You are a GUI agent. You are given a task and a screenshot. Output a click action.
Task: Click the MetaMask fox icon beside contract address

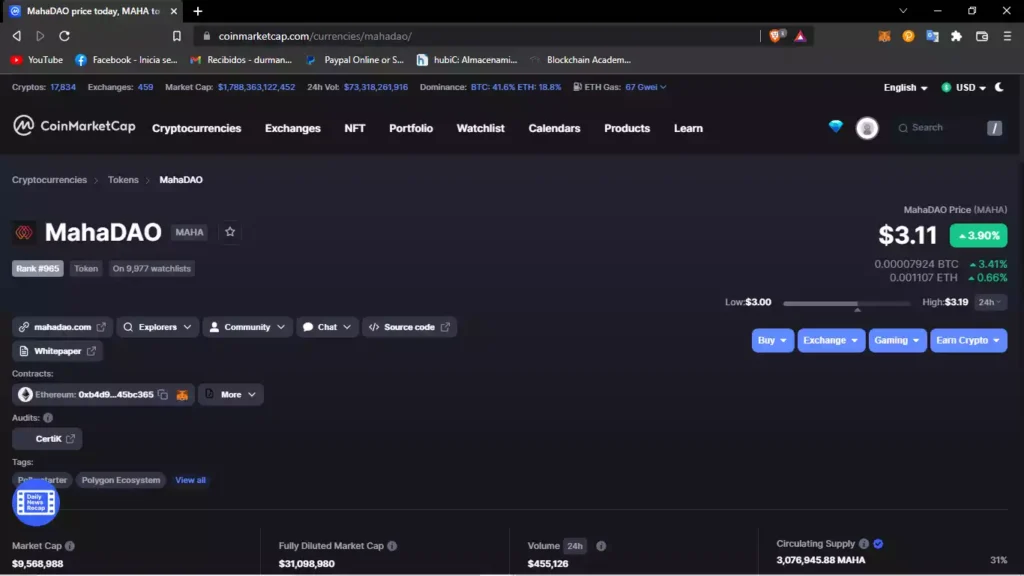point(182,395)
